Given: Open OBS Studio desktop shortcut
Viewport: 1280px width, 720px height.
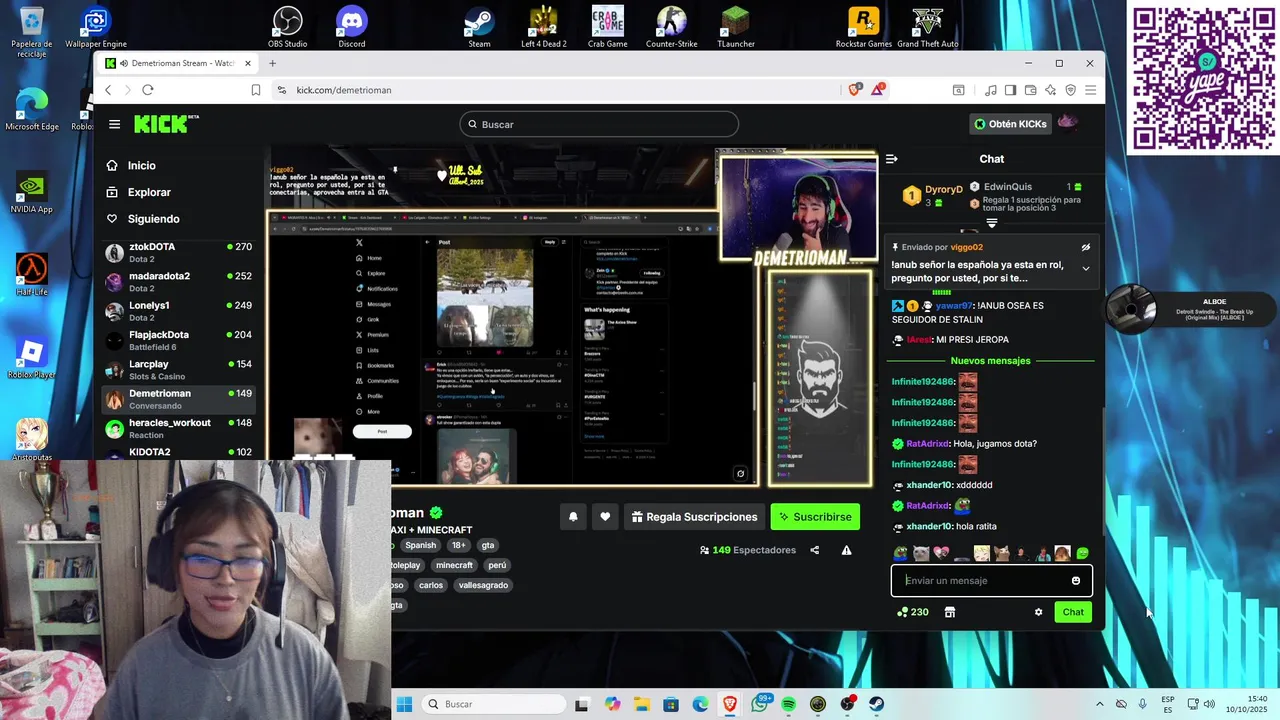Looking at the screenshot, I should coord(288,27).
